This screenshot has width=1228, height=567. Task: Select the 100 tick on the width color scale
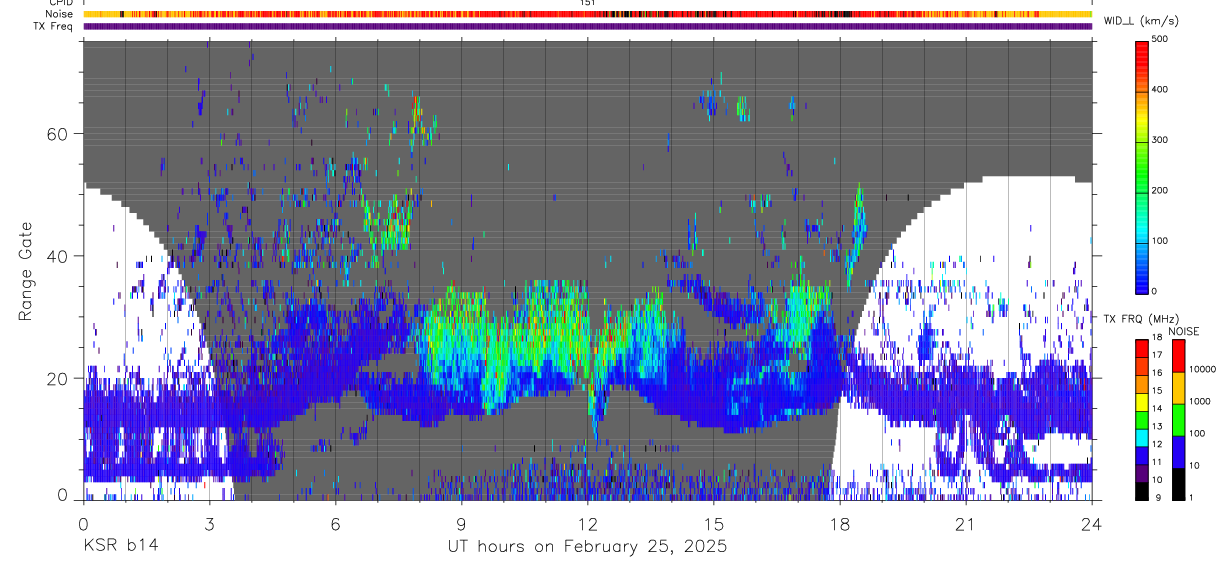(x=1161, y=240)
